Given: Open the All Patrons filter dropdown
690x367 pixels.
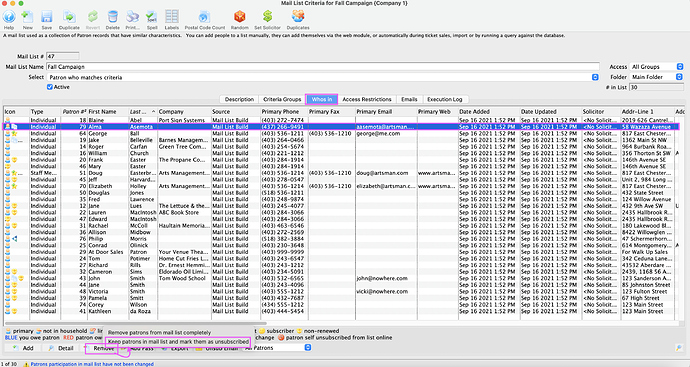Looking at the screenshot, I should tap(277, 348).
